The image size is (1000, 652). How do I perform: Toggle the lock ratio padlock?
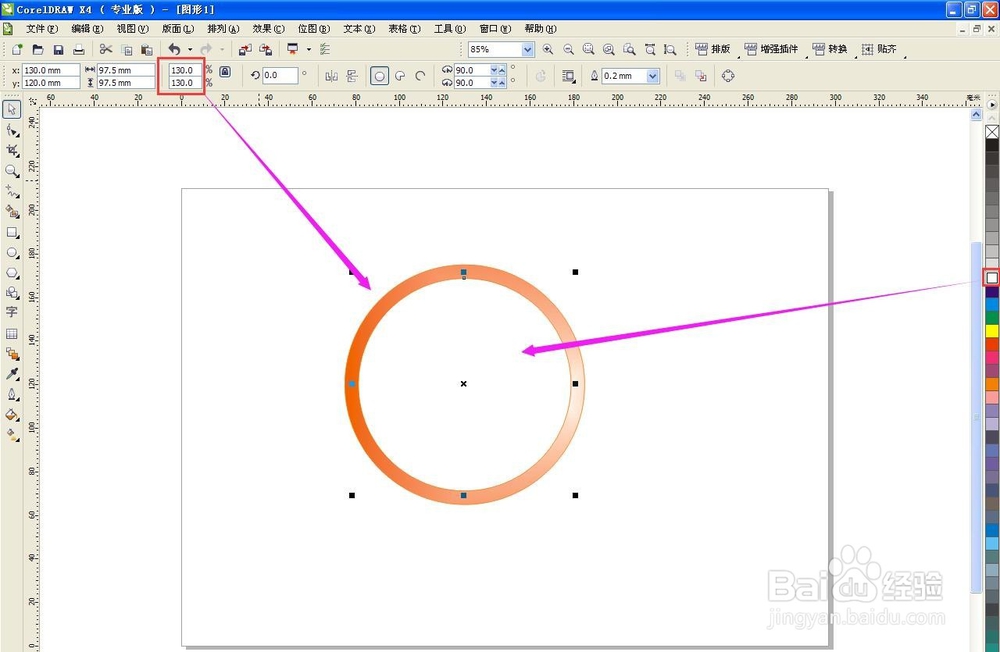pyautogui.click(x=225, y=71)
